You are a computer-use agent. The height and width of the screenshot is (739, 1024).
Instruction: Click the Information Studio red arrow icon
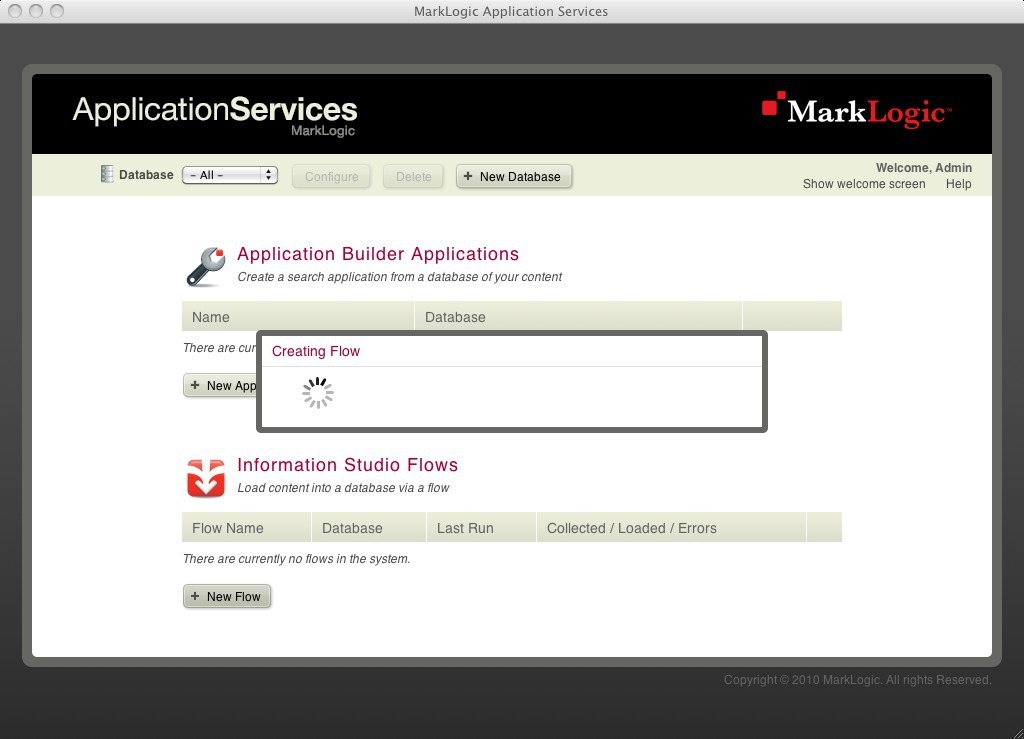coord(206,478)
